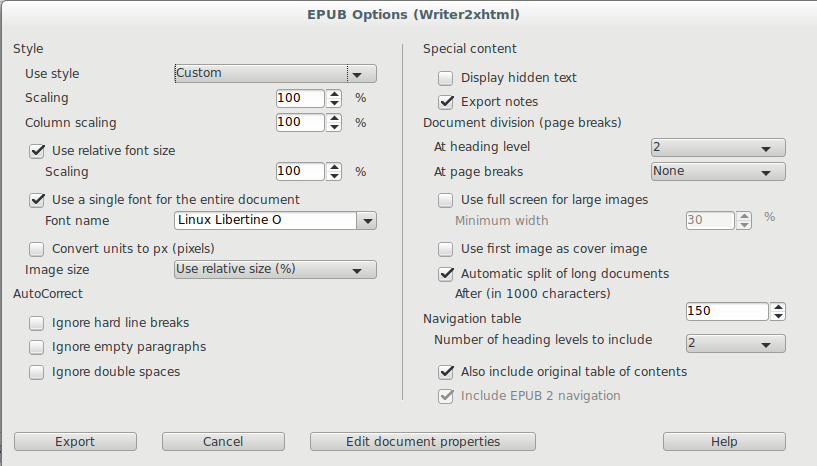This screenshot has width=817, height=466.
Task: Enable Use first image as cover image
Action: tap(447, 249)
